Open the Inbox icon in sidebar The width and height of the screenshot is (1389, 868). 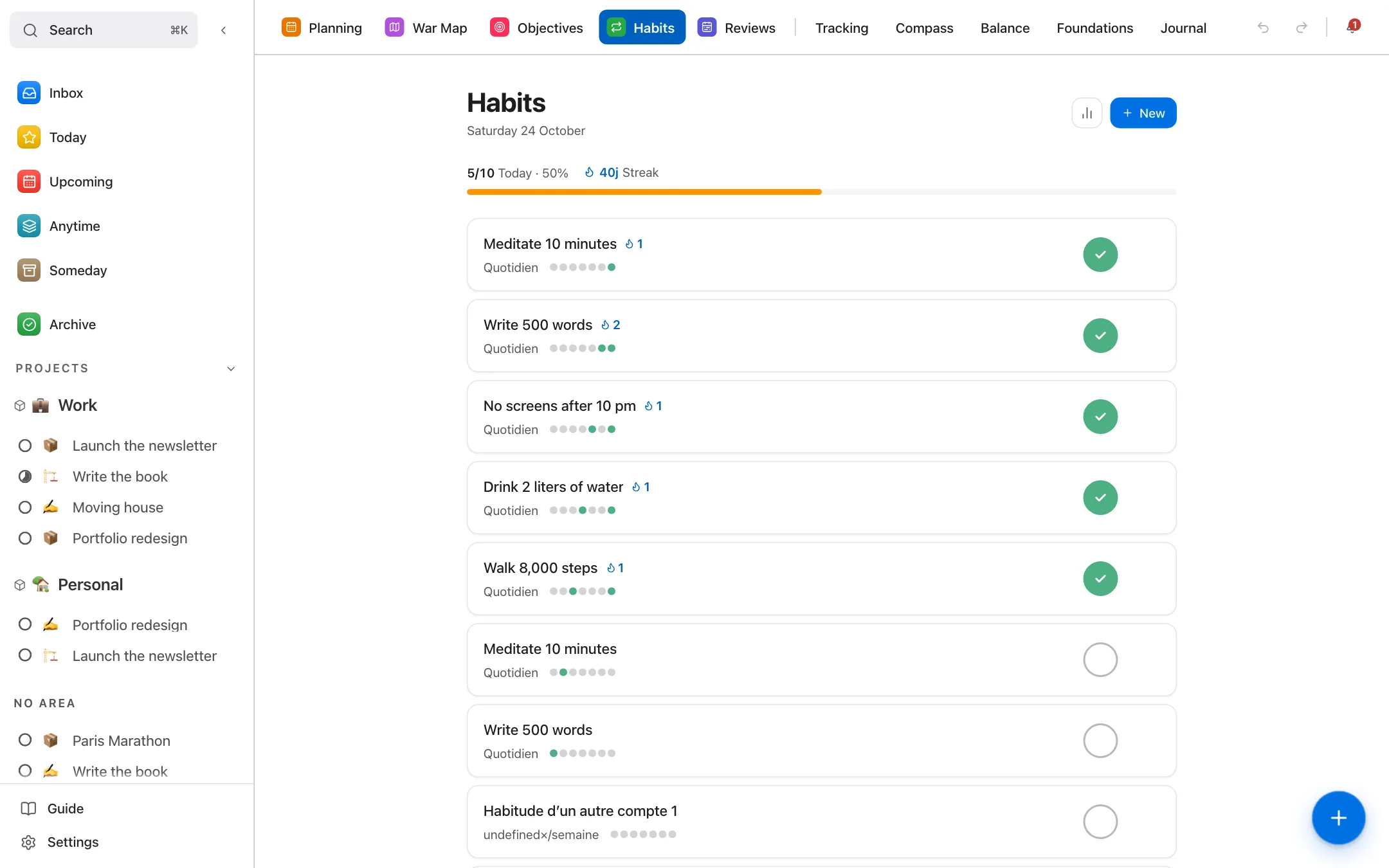tap(29, 93)
